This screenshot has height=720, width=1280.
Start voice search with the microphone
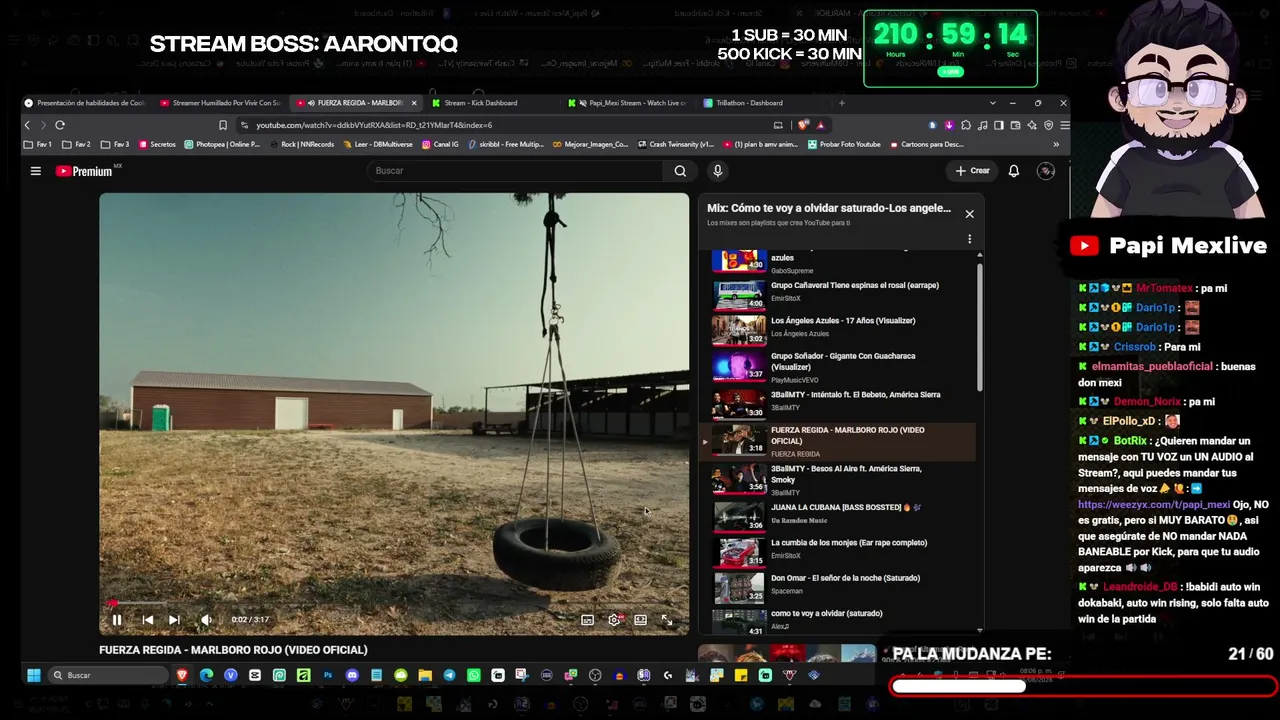coord(717,171)
